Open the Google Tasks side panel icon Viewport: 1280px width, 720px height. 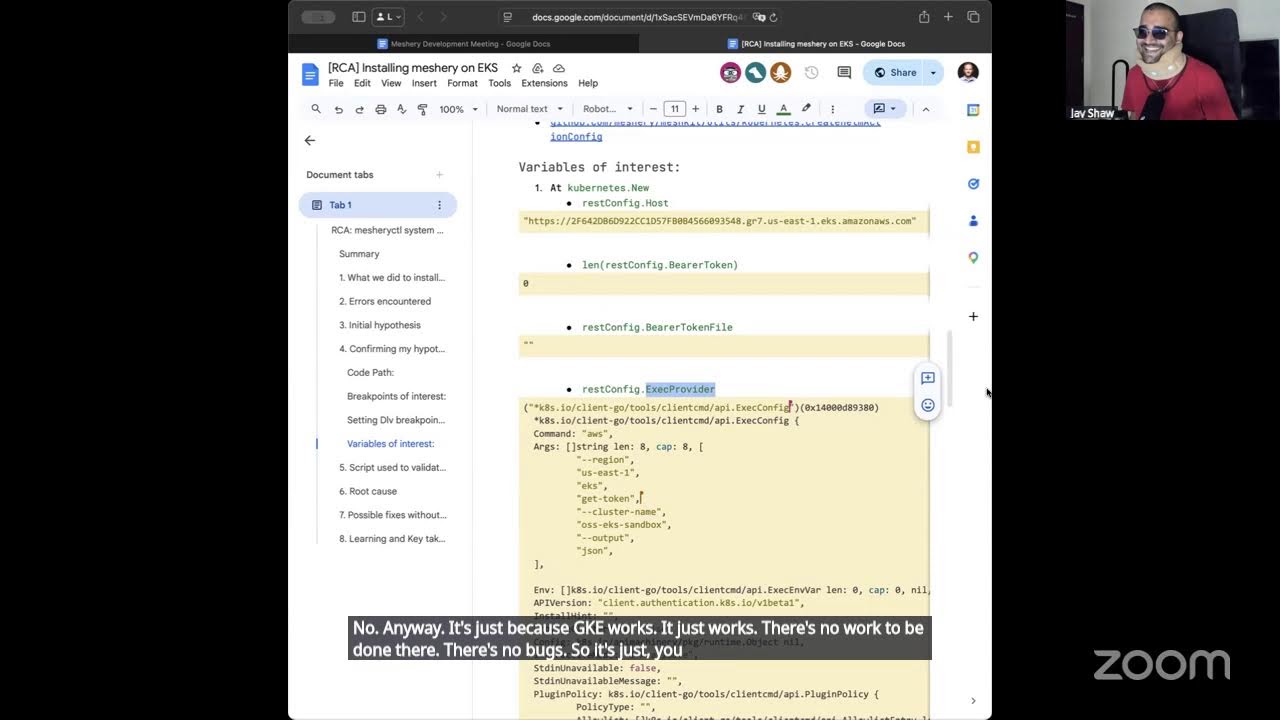pos(973,184)
